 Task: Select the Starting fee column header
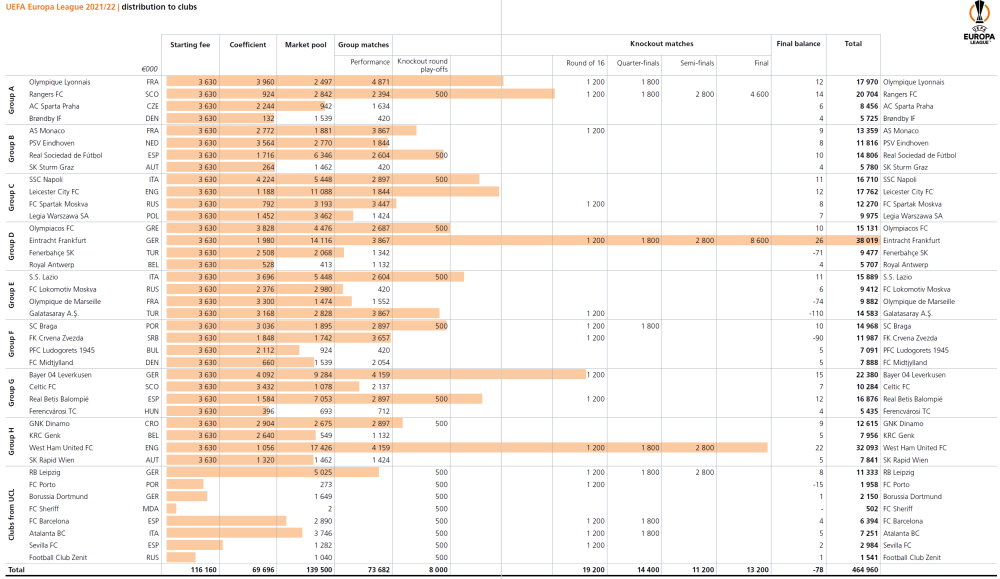tap(191, 45)
